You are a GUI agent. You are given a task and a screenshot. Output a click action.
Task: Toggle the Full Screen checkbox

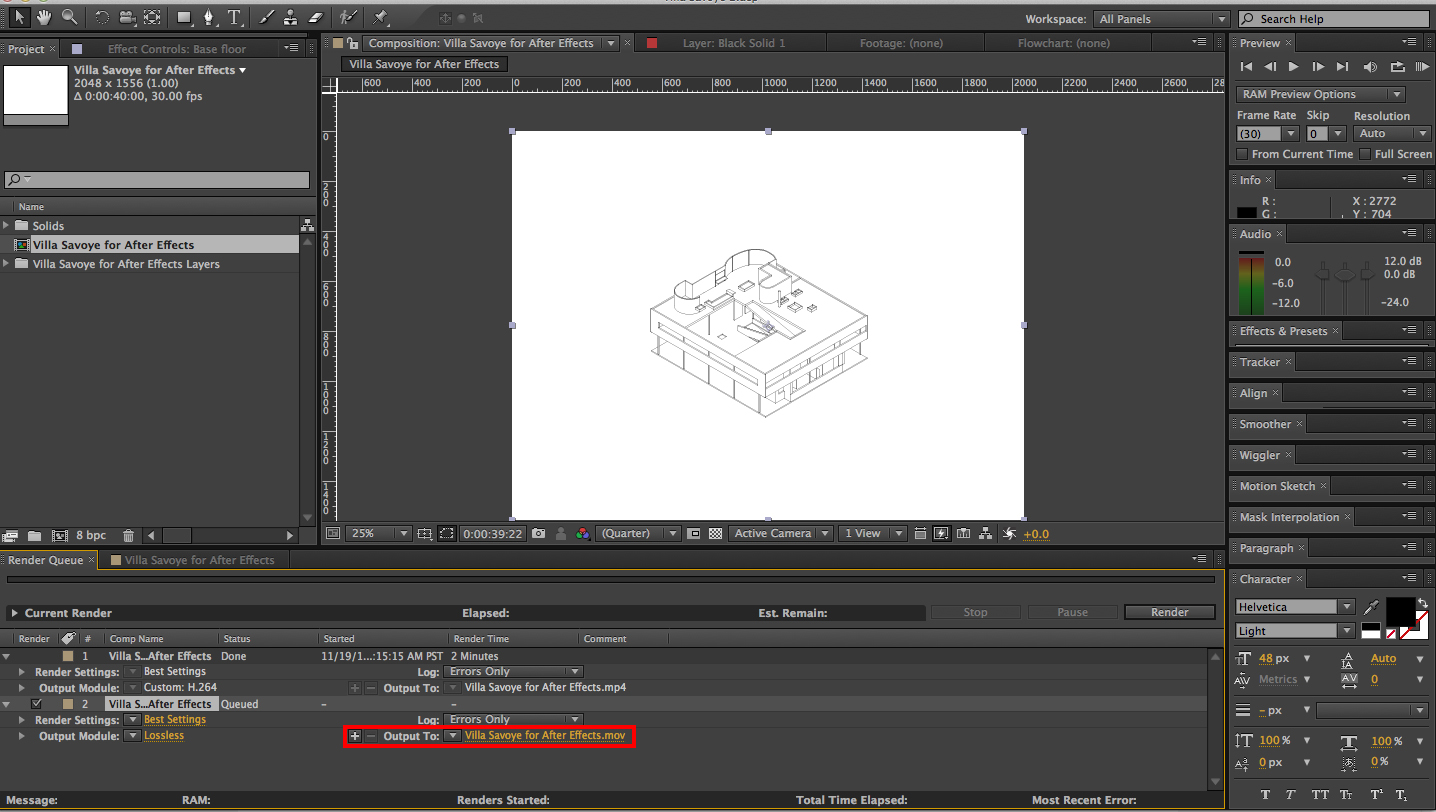click(1365, 154)
